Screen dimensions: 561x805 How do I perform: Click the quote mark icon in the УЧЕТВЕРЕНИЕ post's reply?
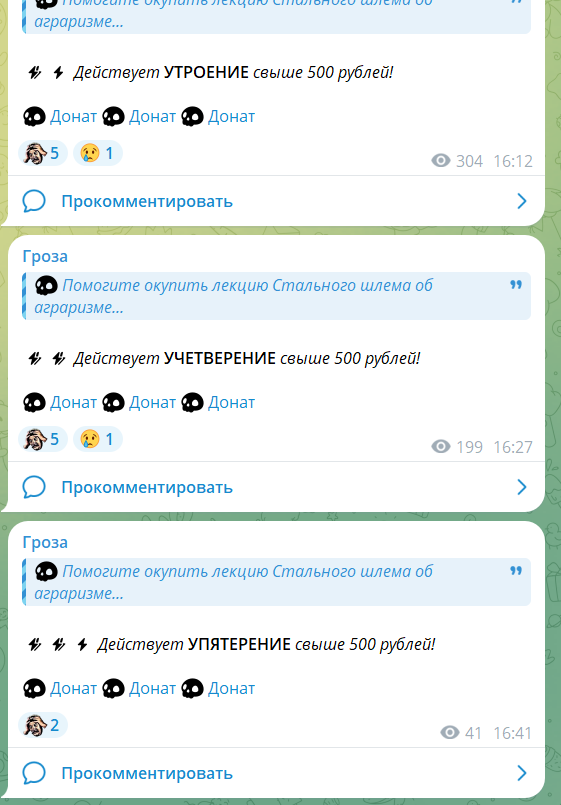516,285
